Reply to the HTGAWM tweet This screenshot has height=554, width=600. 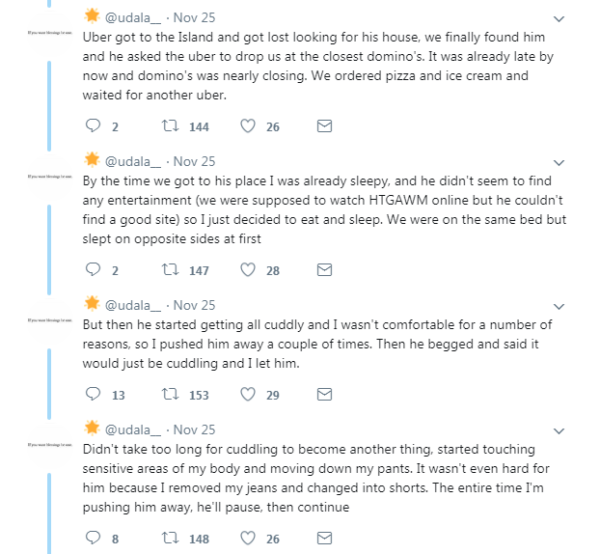pos(93,270)
